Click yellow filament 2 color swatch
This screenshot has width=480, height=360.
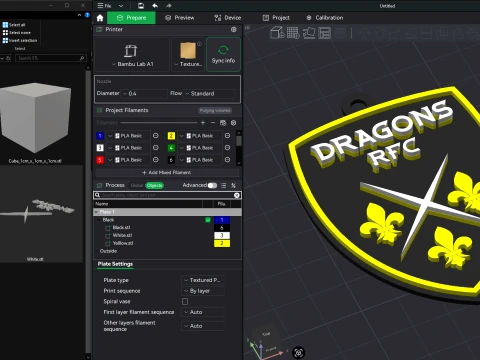171,136
